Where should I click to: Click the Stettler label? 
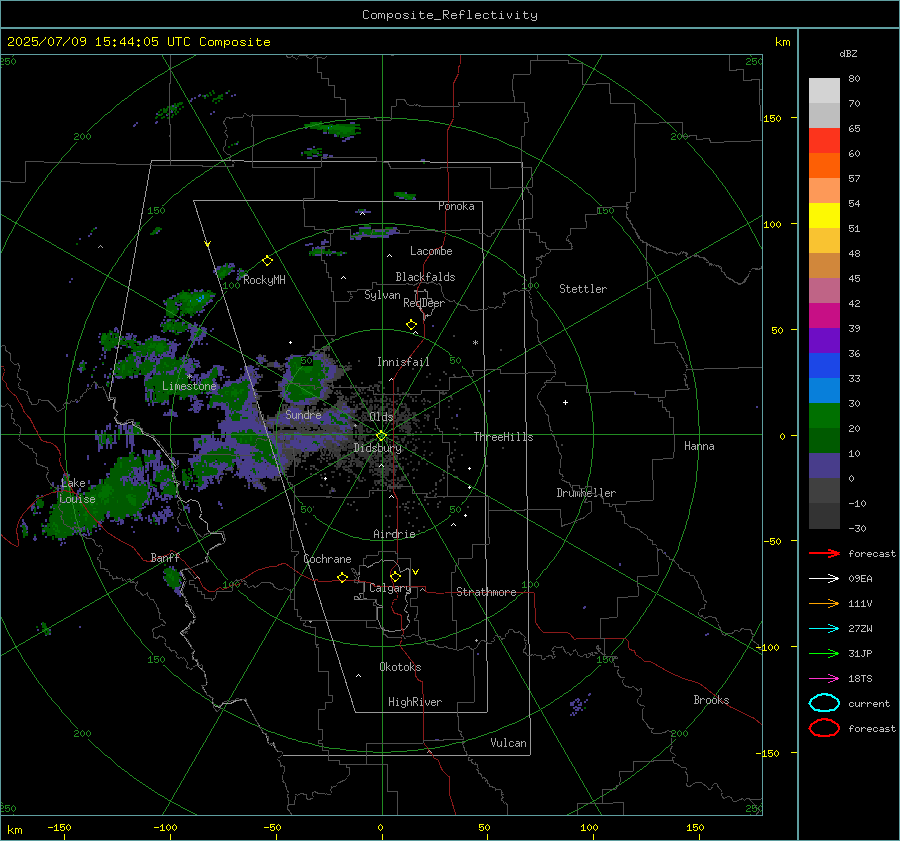click(x=583, y=289)
